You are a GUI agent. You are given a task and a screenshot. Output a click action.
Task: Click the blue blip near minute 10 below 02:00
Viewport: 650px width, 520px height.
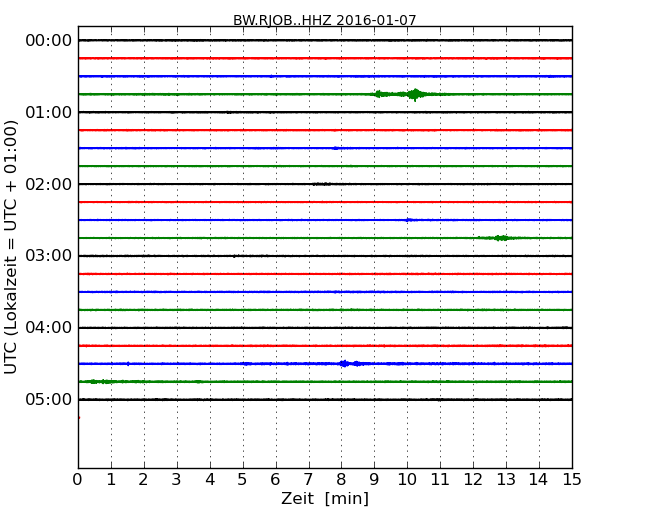pyautogui.click(x=408, y=220)
